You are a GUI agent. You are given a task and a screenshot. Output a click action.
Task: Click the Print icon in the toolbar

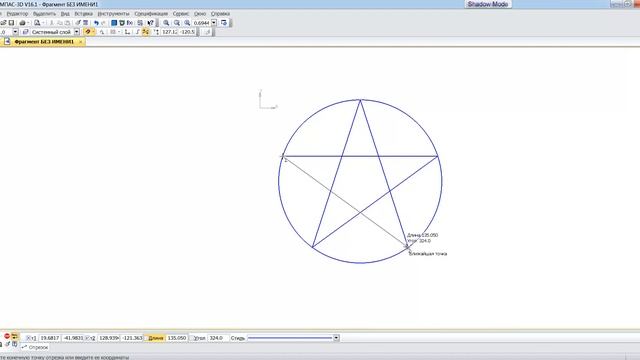pyautogui.click(x=22, y=23)
